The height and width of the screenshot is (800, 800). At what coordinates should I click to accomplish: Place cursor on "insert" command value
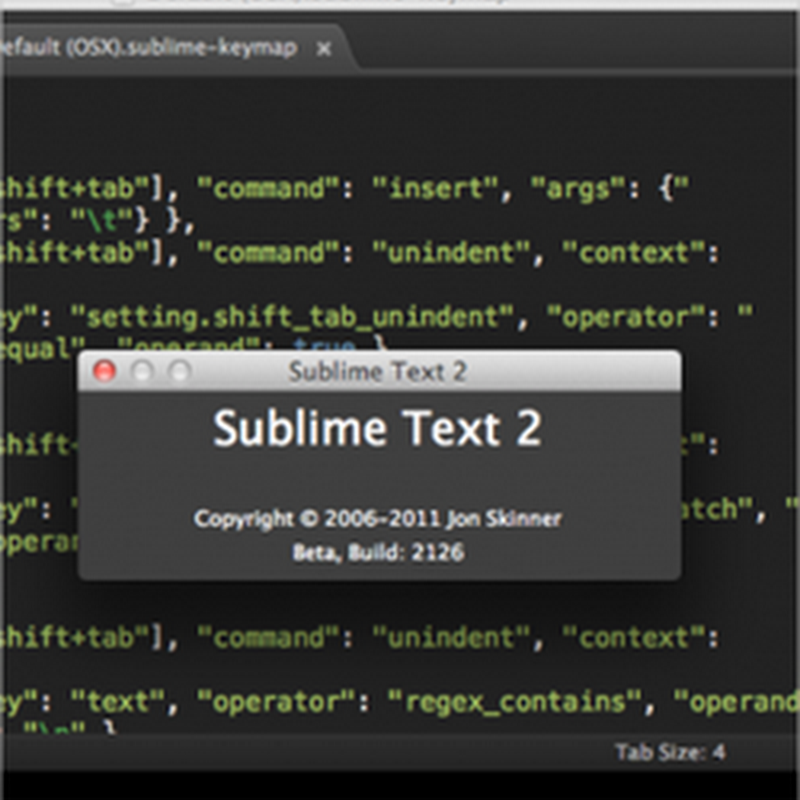click(x=435, y=188)
